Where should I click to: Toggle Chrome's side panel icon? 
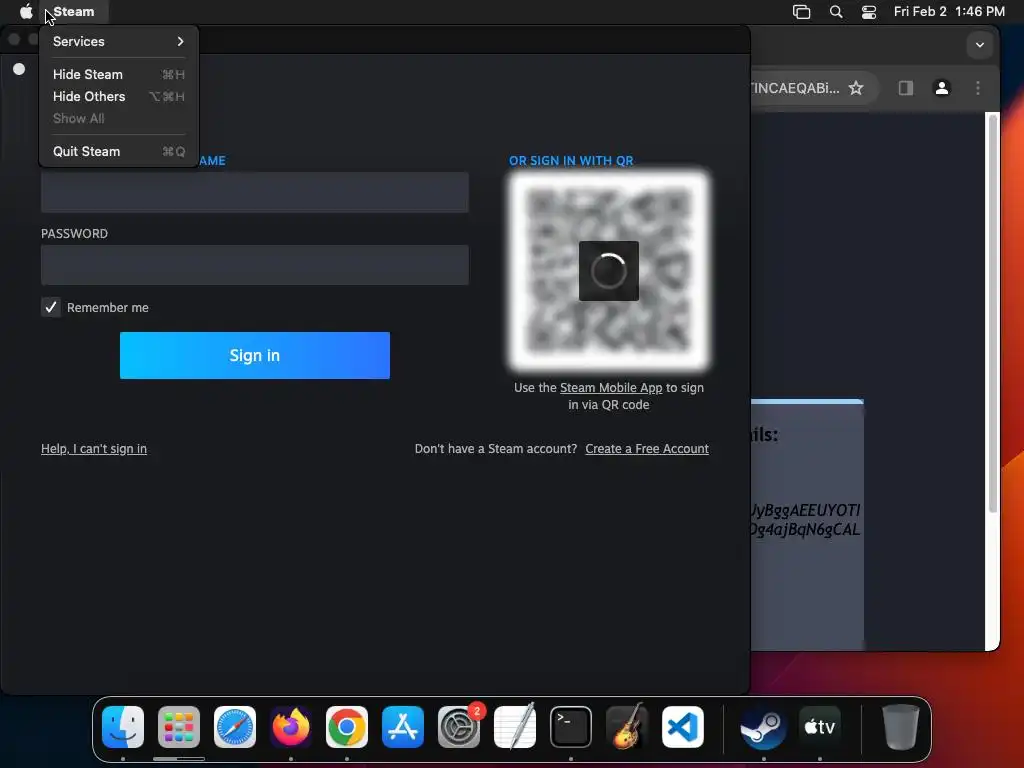(906, 88)
